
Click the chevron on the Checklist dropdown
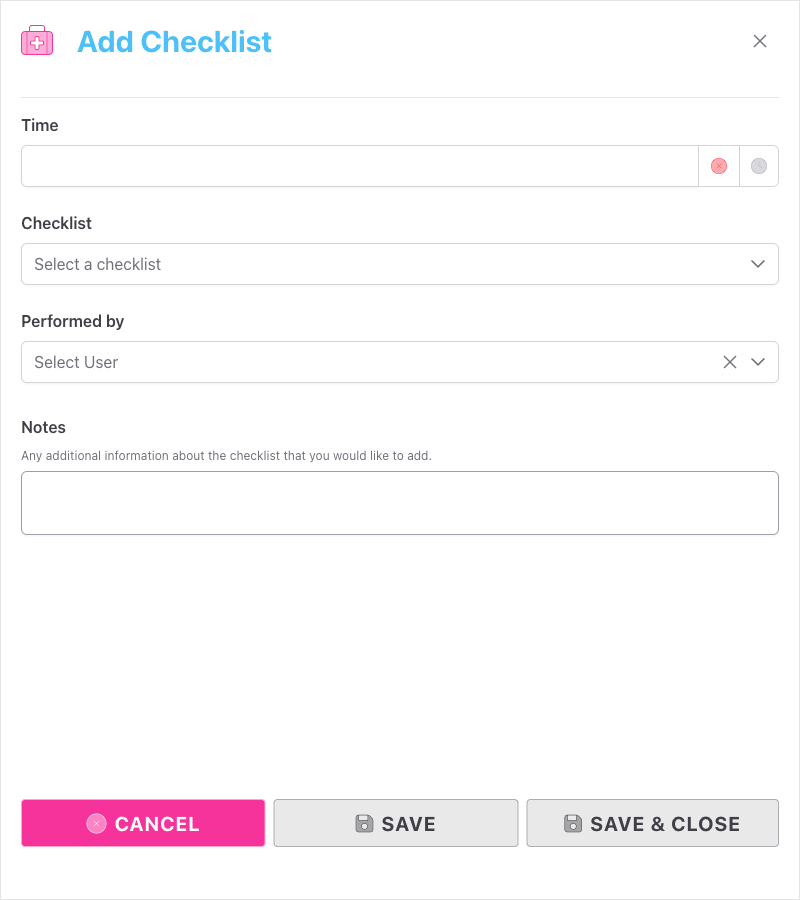[758, 264]
